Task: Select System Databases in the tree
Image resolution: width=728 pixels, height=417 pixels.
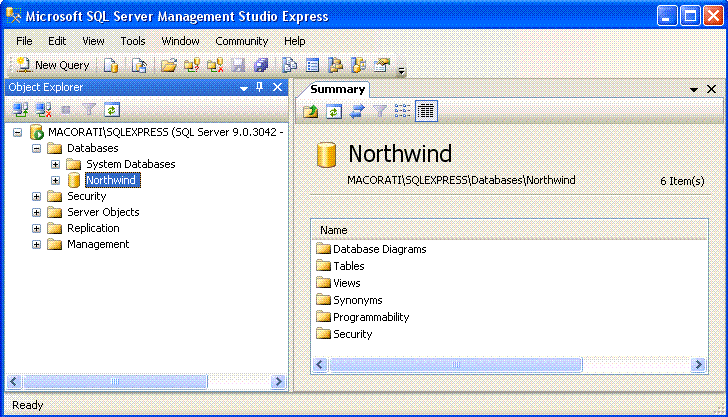Action: pyautogui.click(x=130, y=164)
